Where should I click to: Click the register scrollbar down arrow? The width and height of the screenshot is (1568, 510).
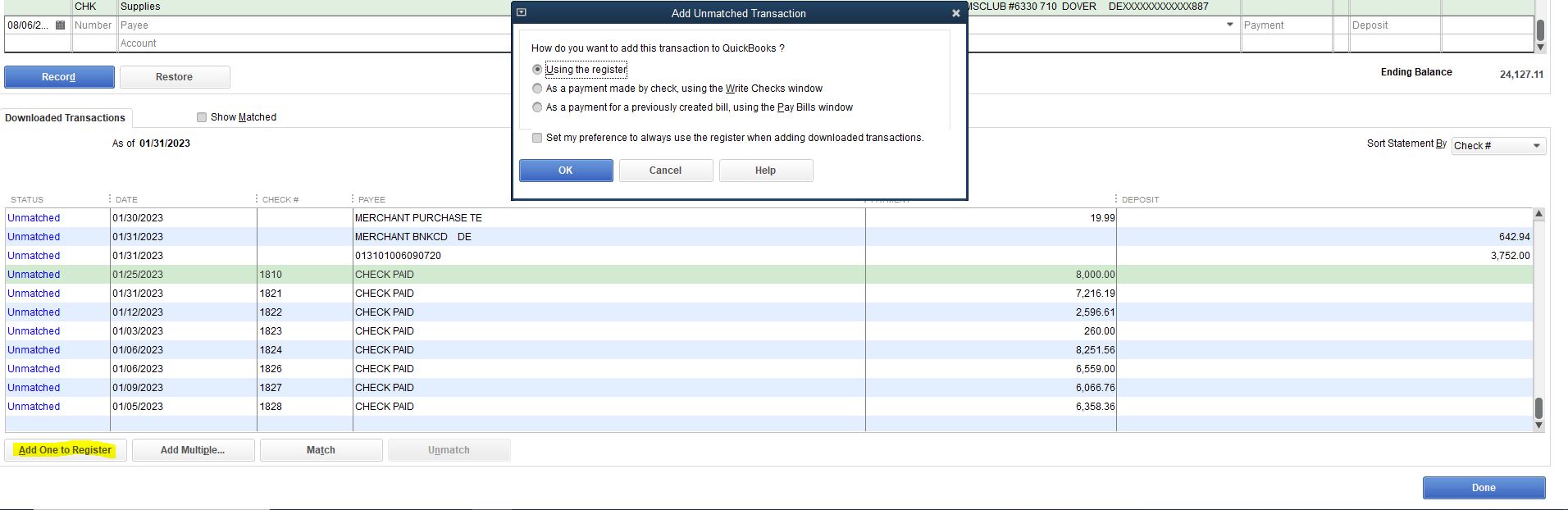click(1540, 48)
